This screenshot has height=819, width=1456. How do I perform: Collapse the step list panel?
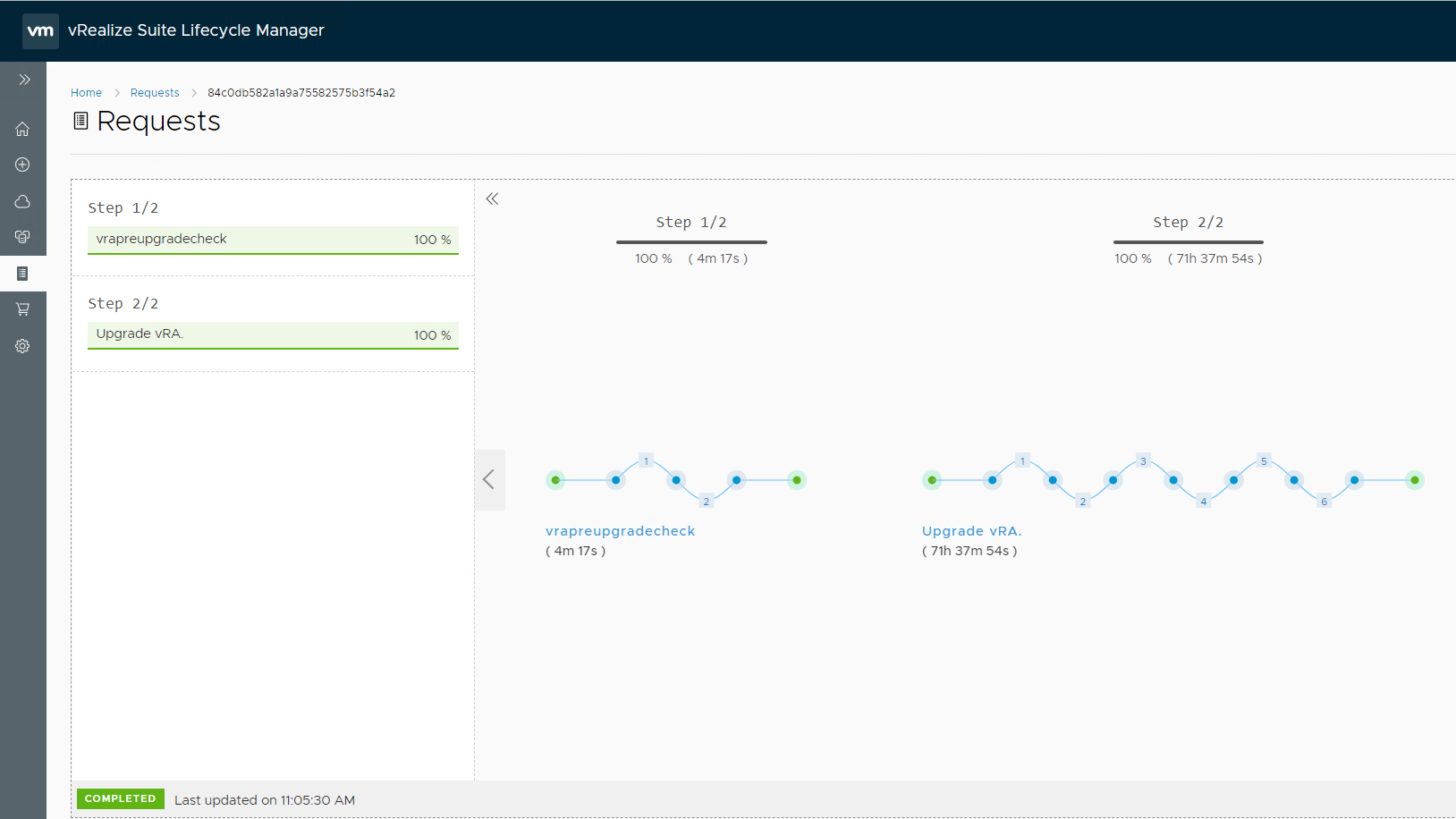pos(492,198)
